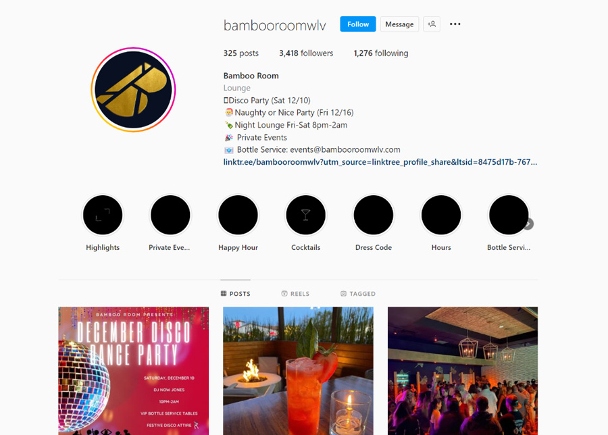
Task: Open the Dress Code highlight circle
Action: (x=373, y=215)
